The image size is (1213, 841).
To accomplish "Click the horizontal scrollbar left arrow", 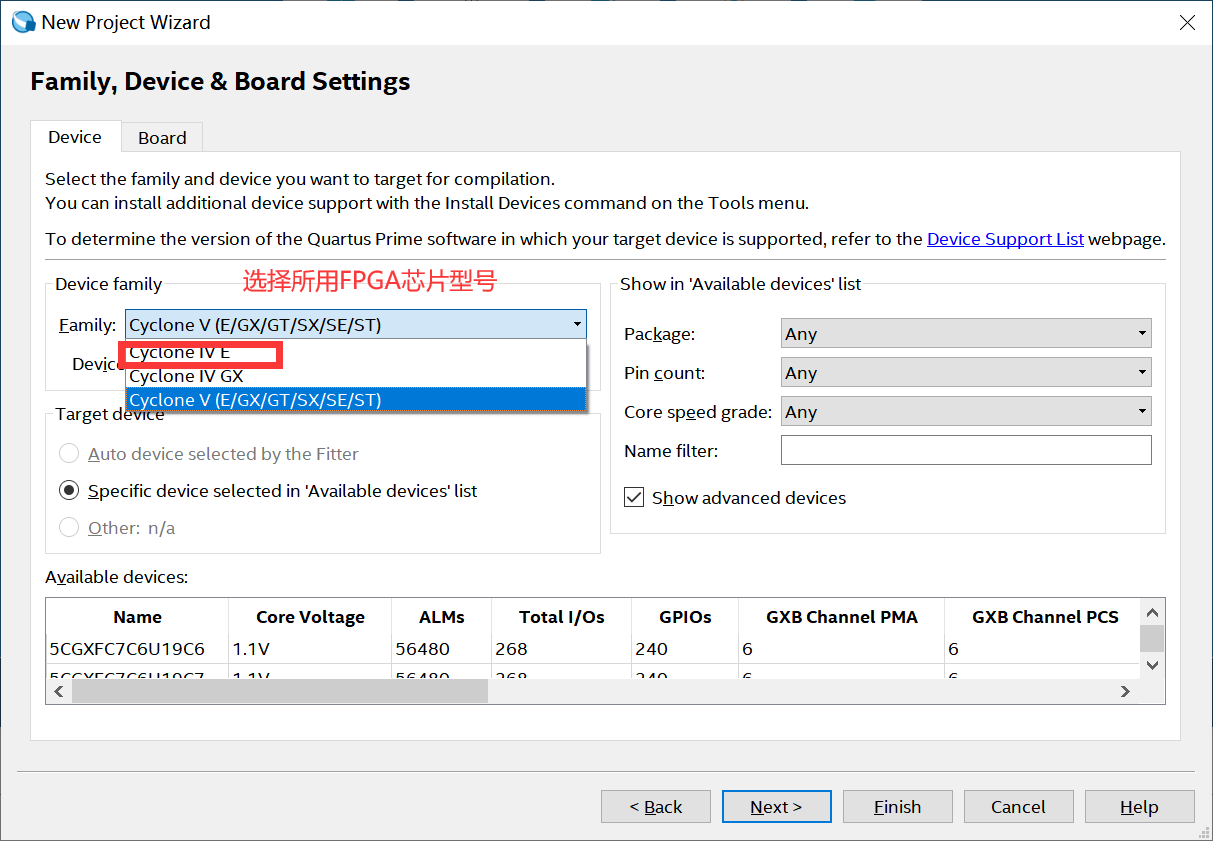I will tap(58, 691).
